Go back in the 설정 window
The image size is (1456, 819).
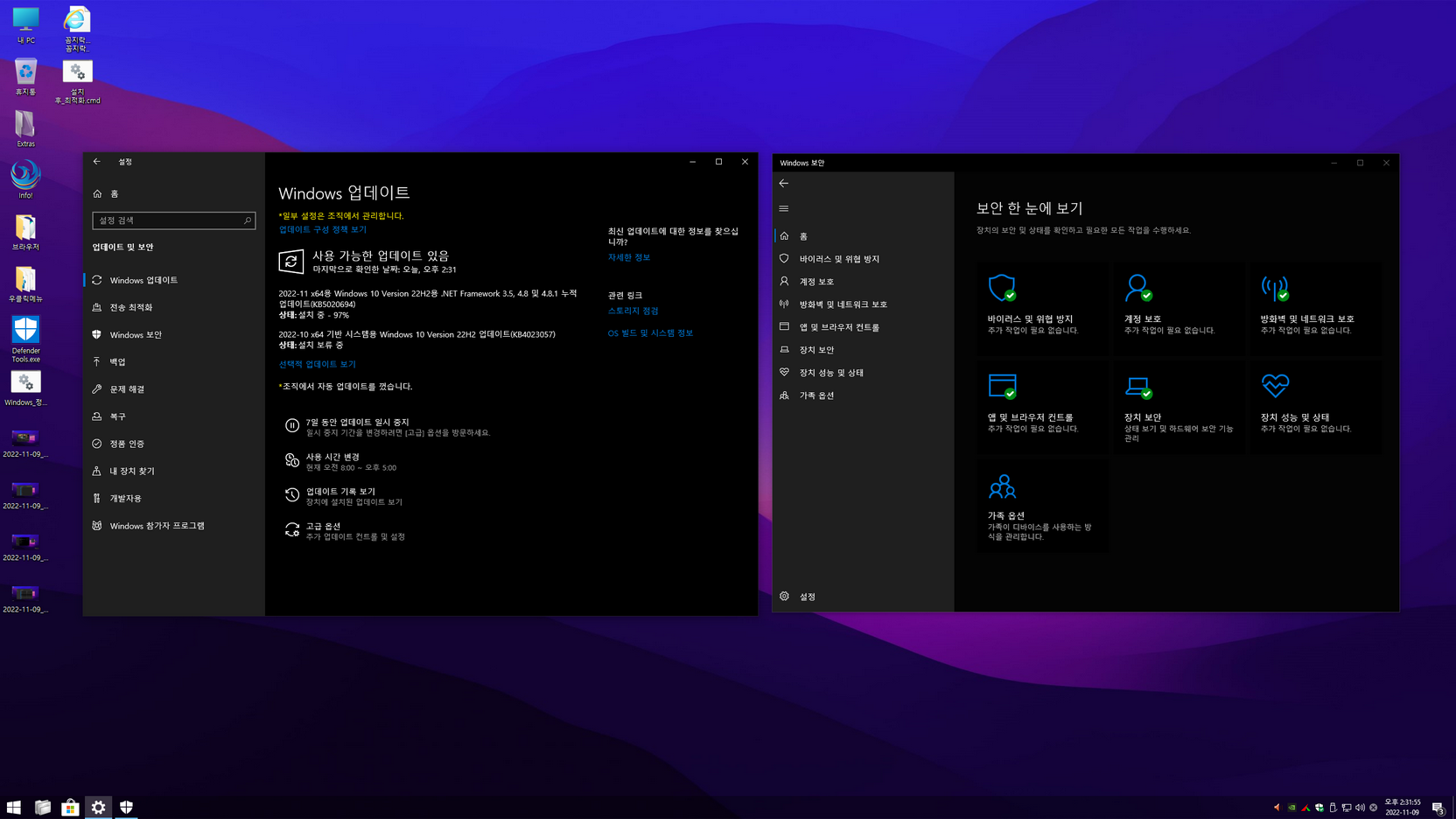point(97,162)
